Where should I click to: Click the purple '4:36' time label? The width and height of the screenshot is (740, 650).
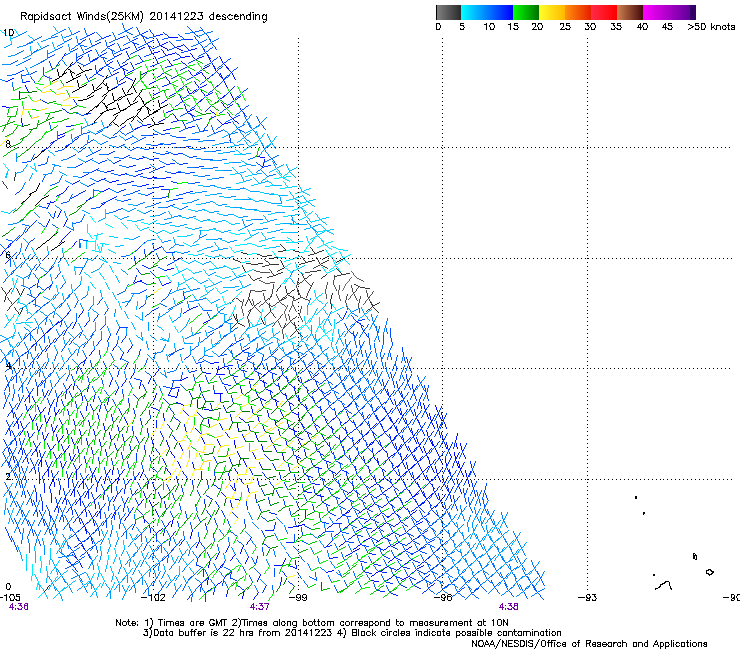coord(18,607)
